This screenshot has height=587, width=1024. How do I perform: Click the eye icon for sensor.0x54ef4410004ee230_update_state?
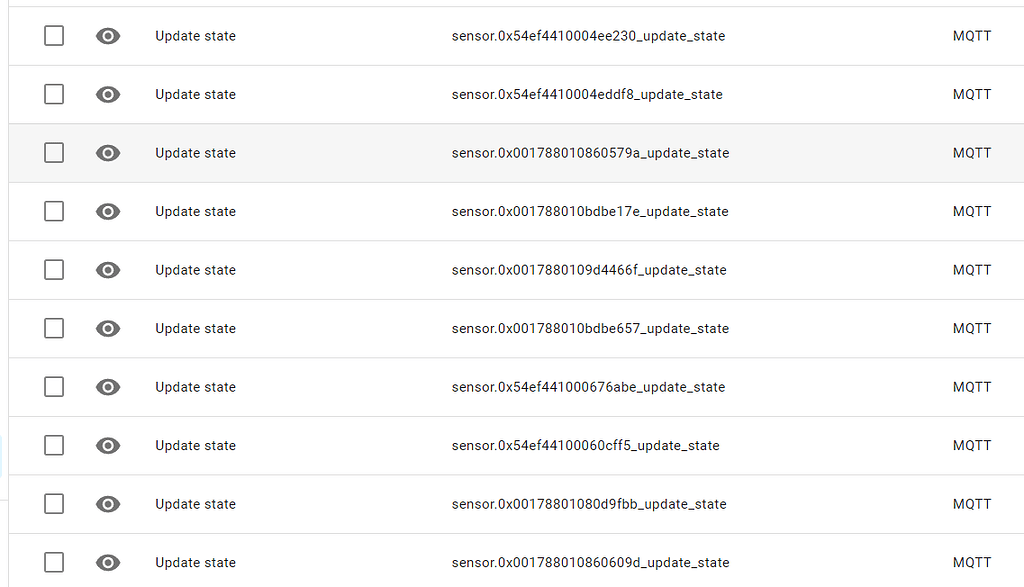click(x=107, y=35)
